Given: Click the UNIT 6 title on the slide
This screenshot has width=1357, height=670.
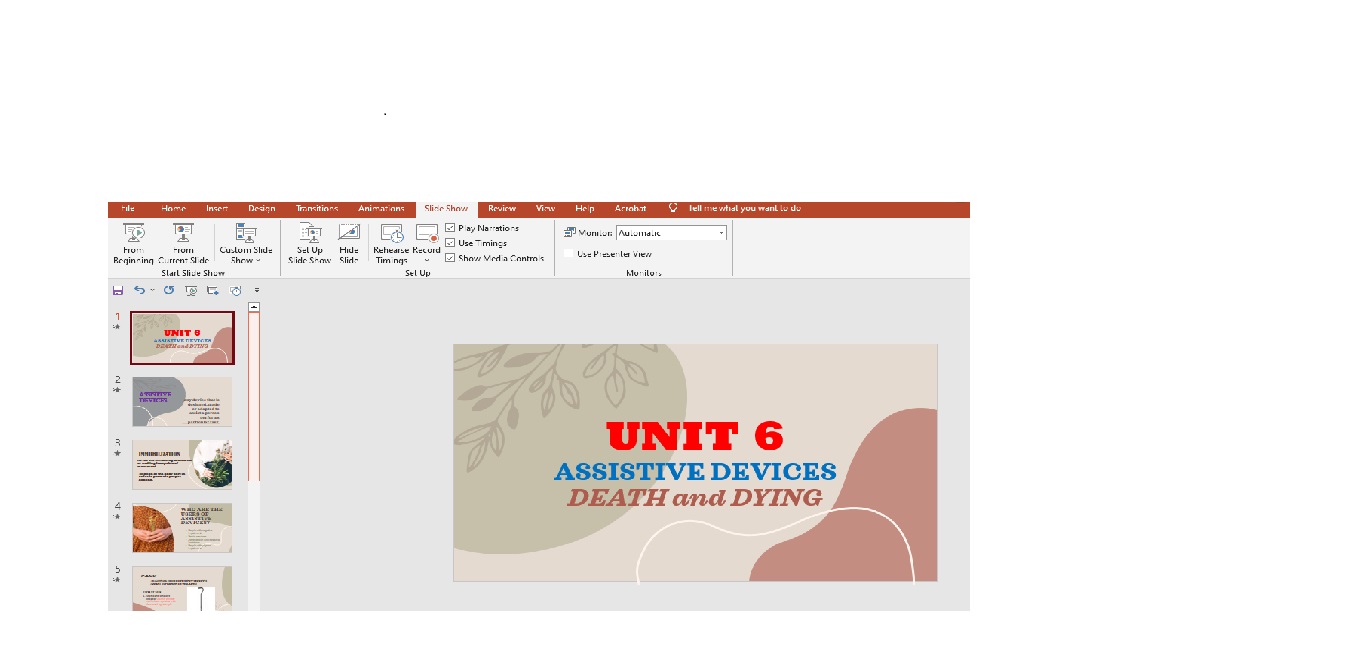Looking at the screenshot, I should pyautogui.click(x=695, y=437).
